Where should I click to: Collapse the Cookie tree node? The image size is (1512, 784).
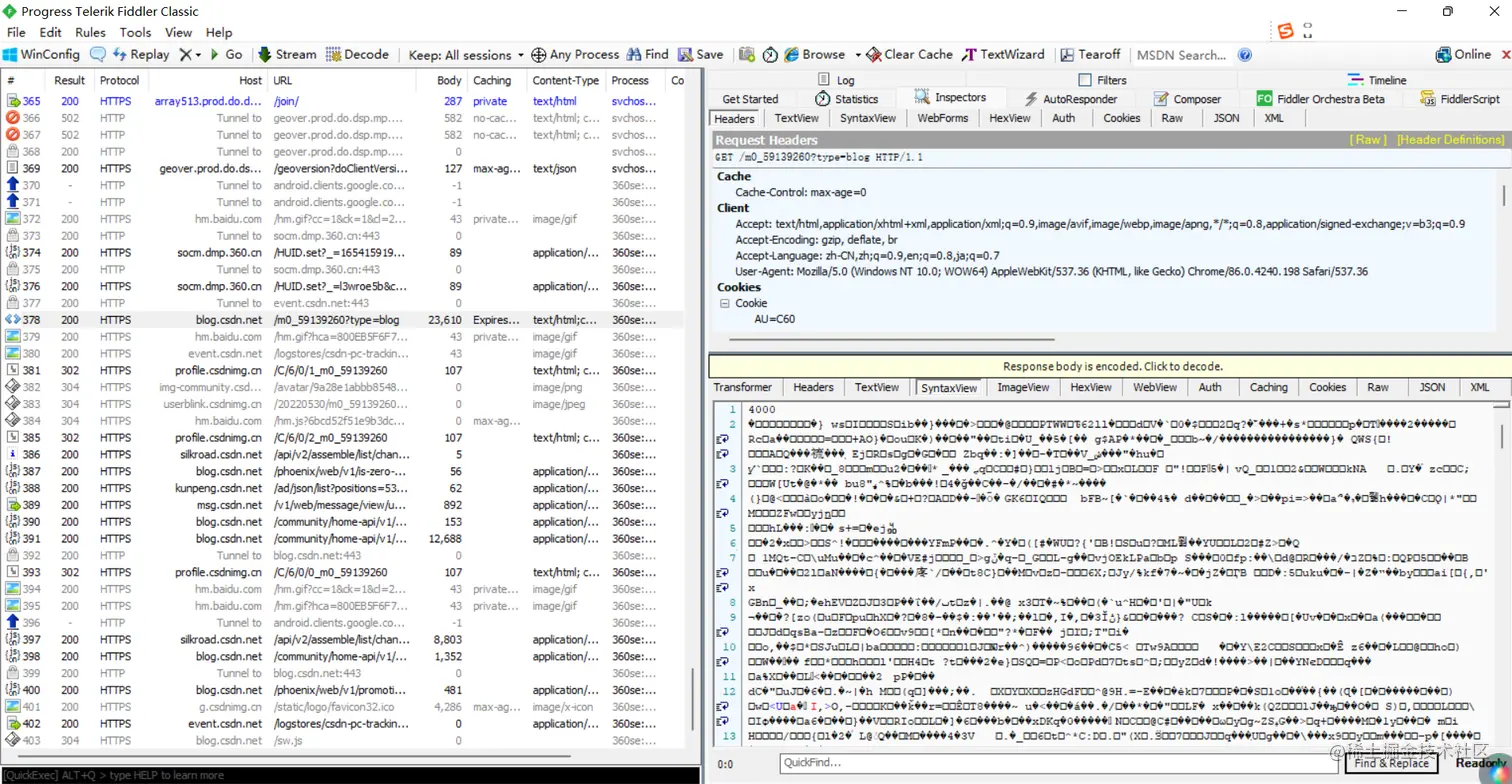(724, 303)
